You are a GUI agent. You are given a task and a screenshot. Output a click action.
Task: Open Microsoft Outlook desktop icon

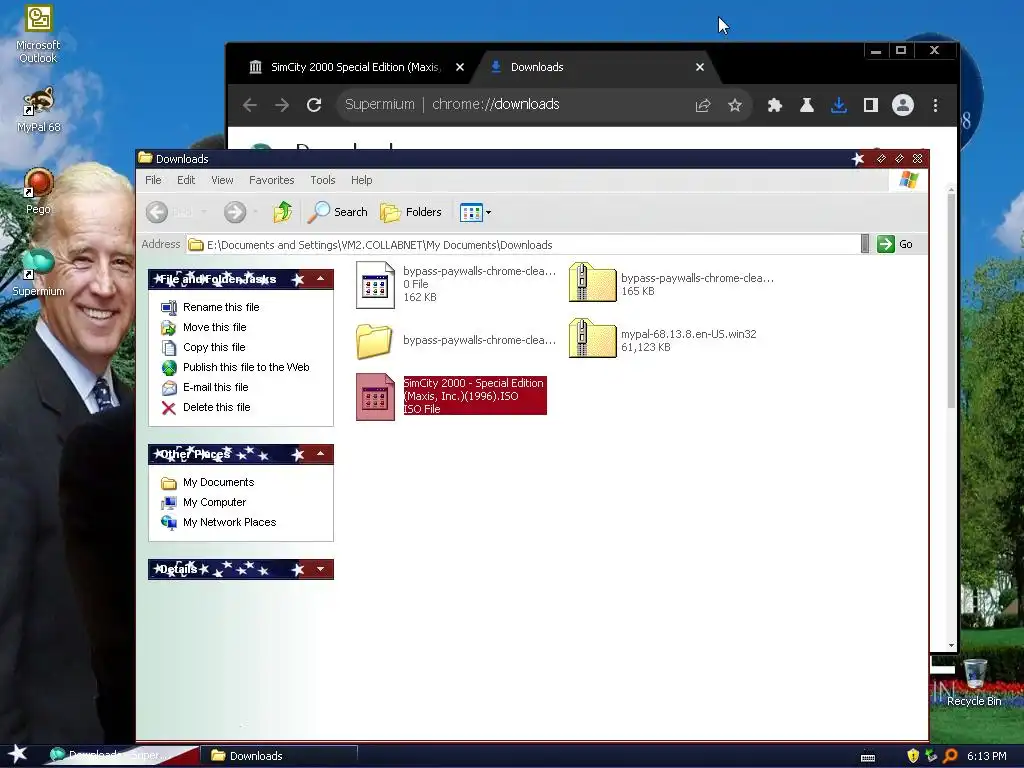pyautogui.click(x=39, y=34)
